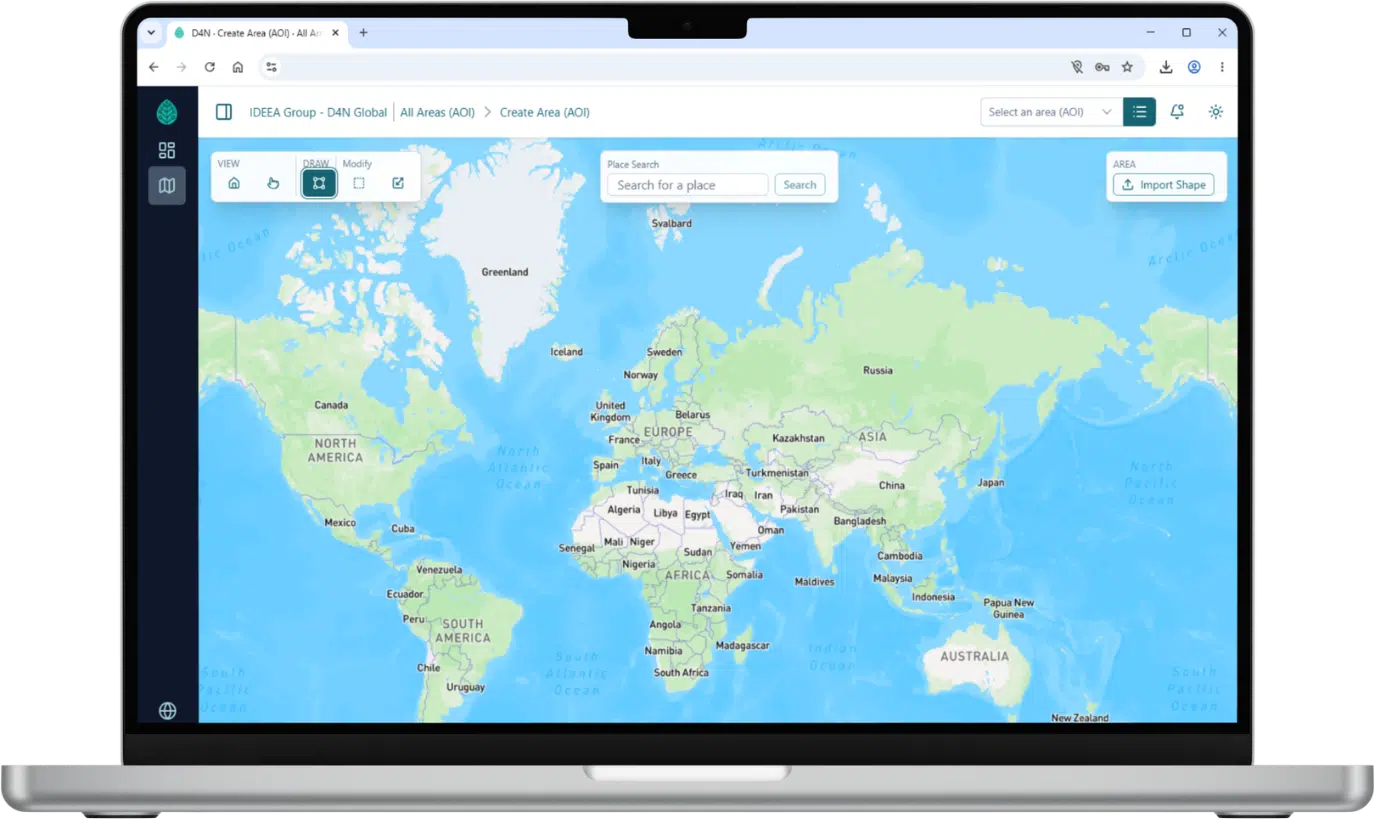Open the IDEEA Group - D4N Global breadcrumb

click(318, 112)
